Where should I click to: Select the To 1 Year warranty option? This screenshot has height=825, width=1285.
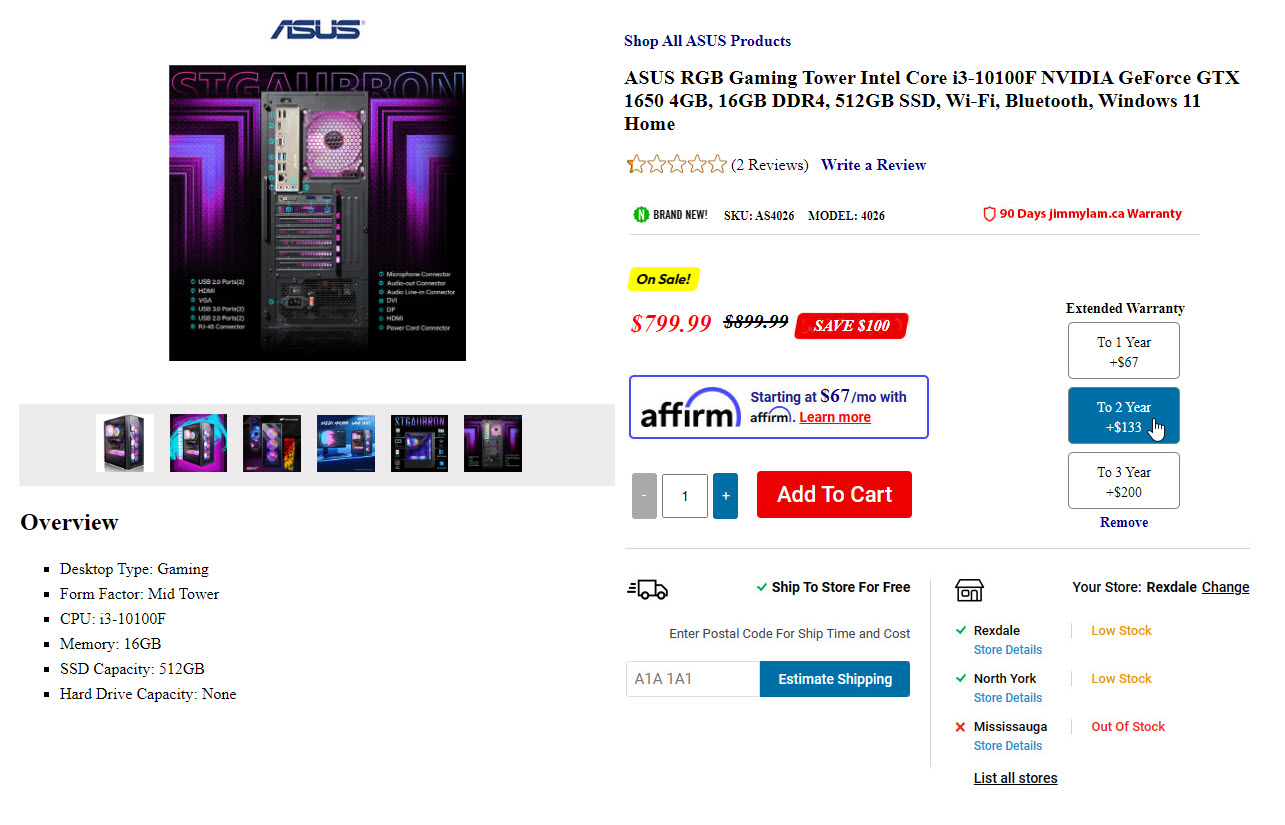click(1124, 351)
